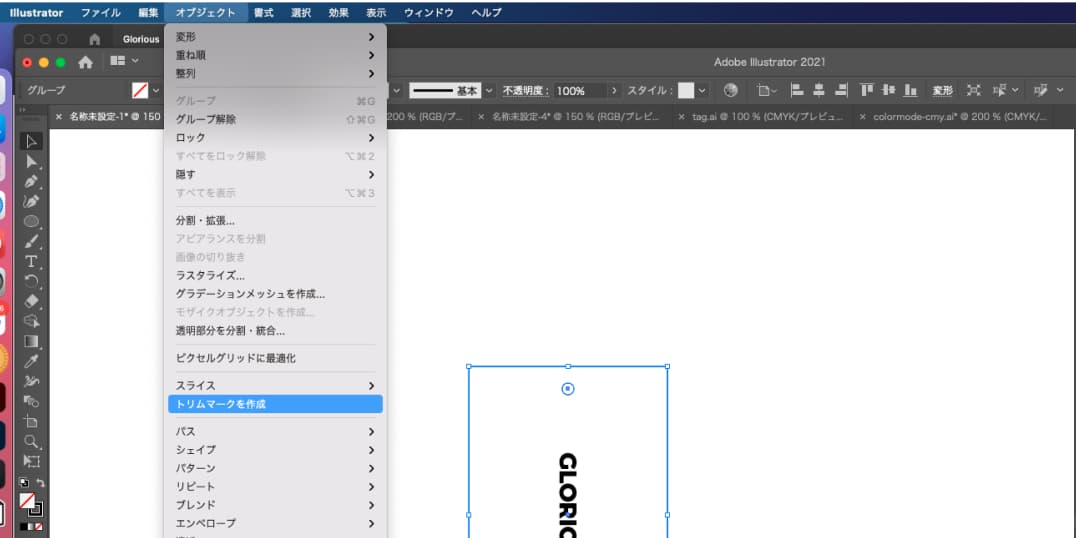Select the Ellipse shape tool
This screenshot has height=538, width=1076.
(32, 221)
